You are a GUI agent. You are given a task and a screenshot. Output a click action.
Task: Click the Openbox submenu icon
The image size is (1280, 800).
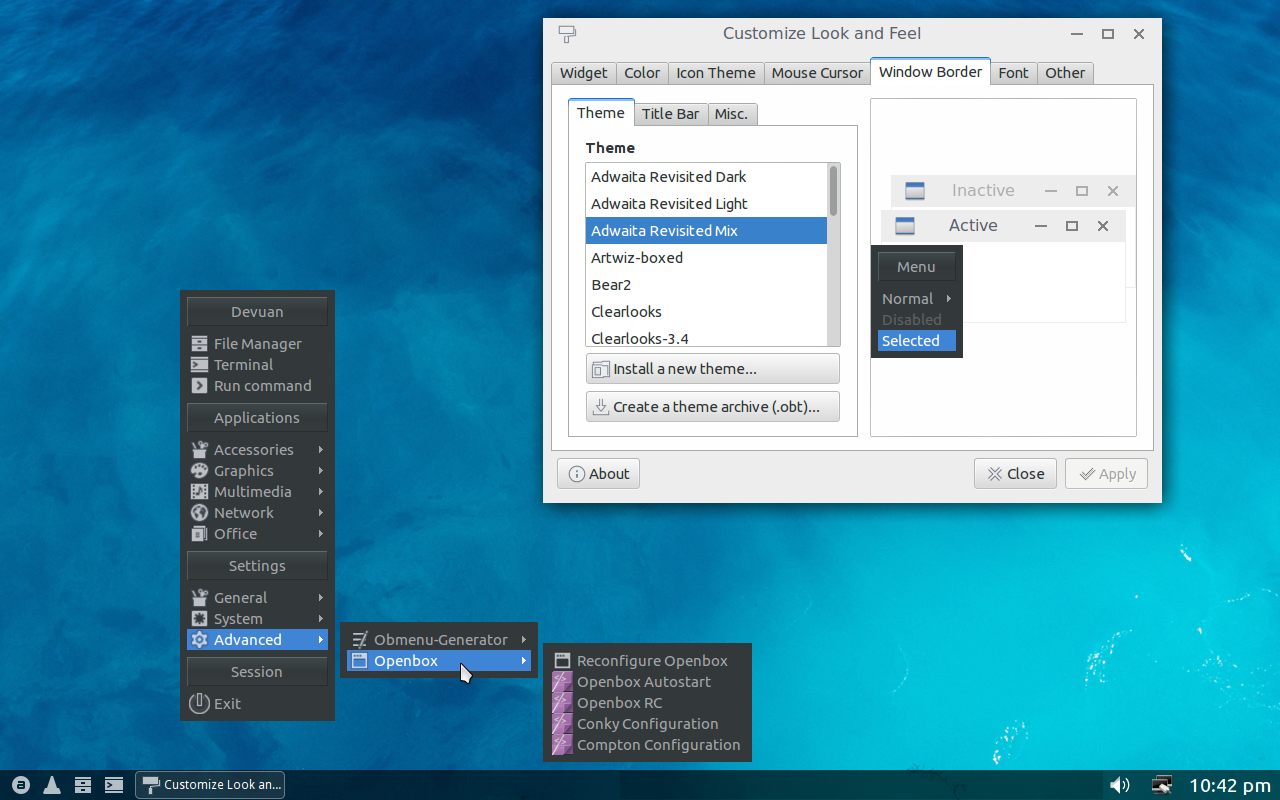(x=359, y=661)
